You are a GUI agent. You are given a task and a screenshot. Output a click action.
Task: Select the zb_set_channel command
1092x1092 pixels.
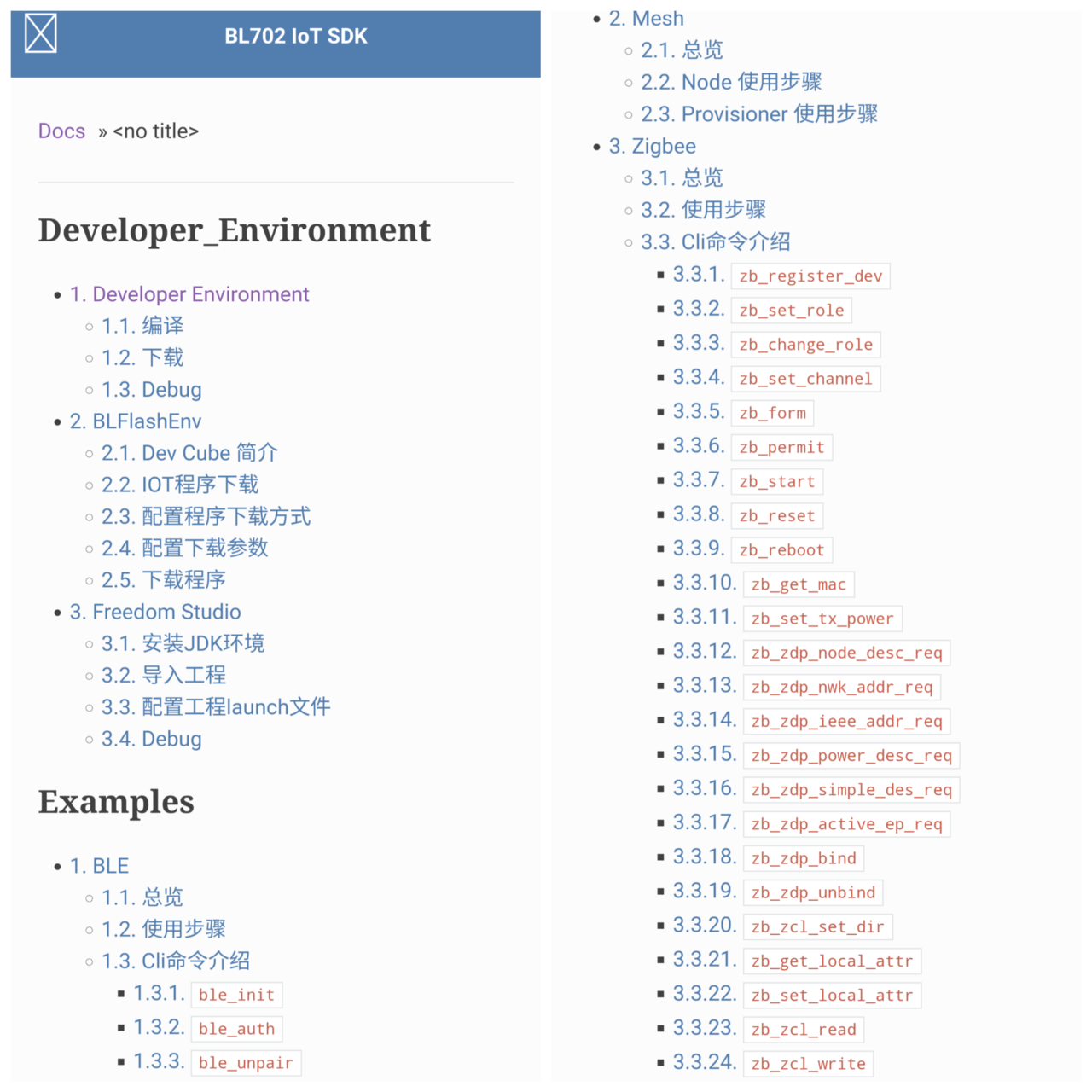pos(804,379)
